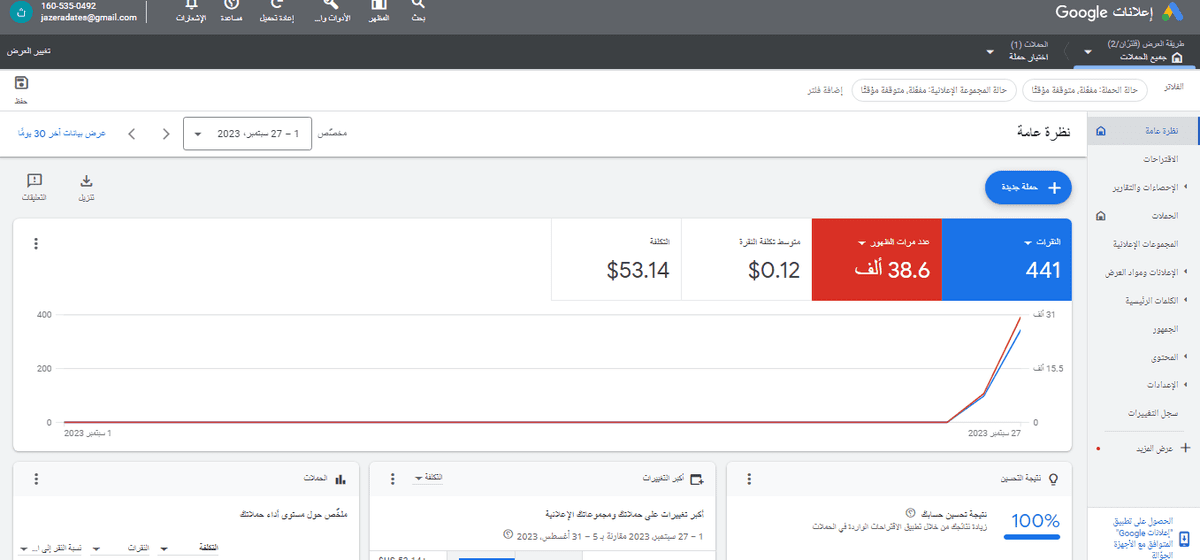Image resolution: width=1200 pixels, height=560 pixels.
Task: Open the notifications (الإشعارات) bell icon
Action: pos(190,5)
